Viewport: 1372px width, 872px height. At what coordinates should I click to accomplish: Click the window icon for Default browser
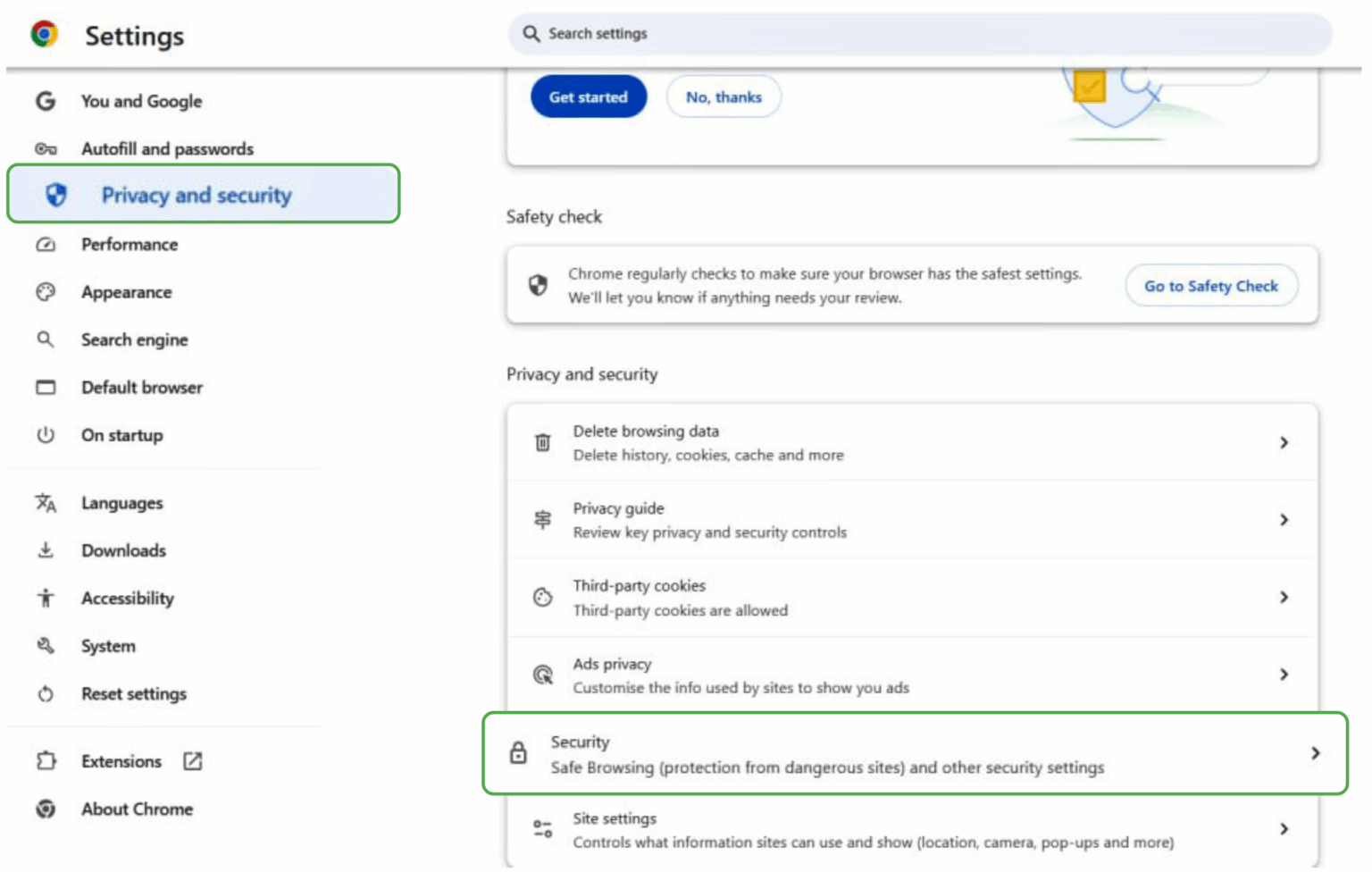point(46,388)
